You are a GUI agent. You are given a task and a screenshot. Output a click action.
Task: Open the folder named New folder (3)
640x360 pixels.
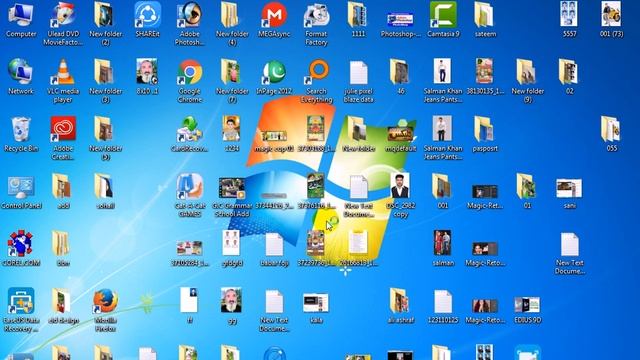pos(105,81)
